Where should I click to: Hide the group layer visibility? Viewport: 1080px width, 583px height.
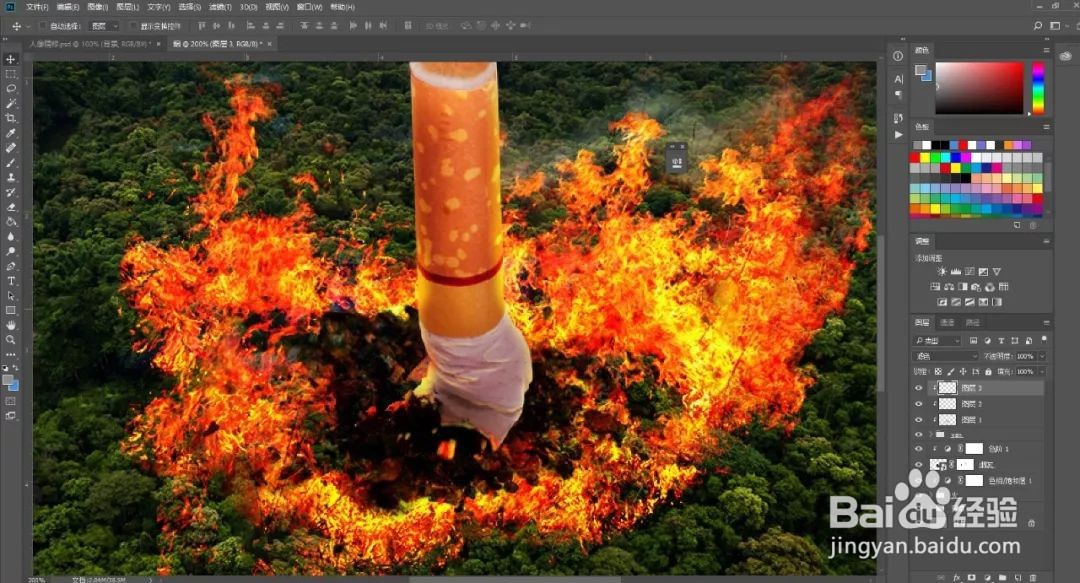coord(918,435)
